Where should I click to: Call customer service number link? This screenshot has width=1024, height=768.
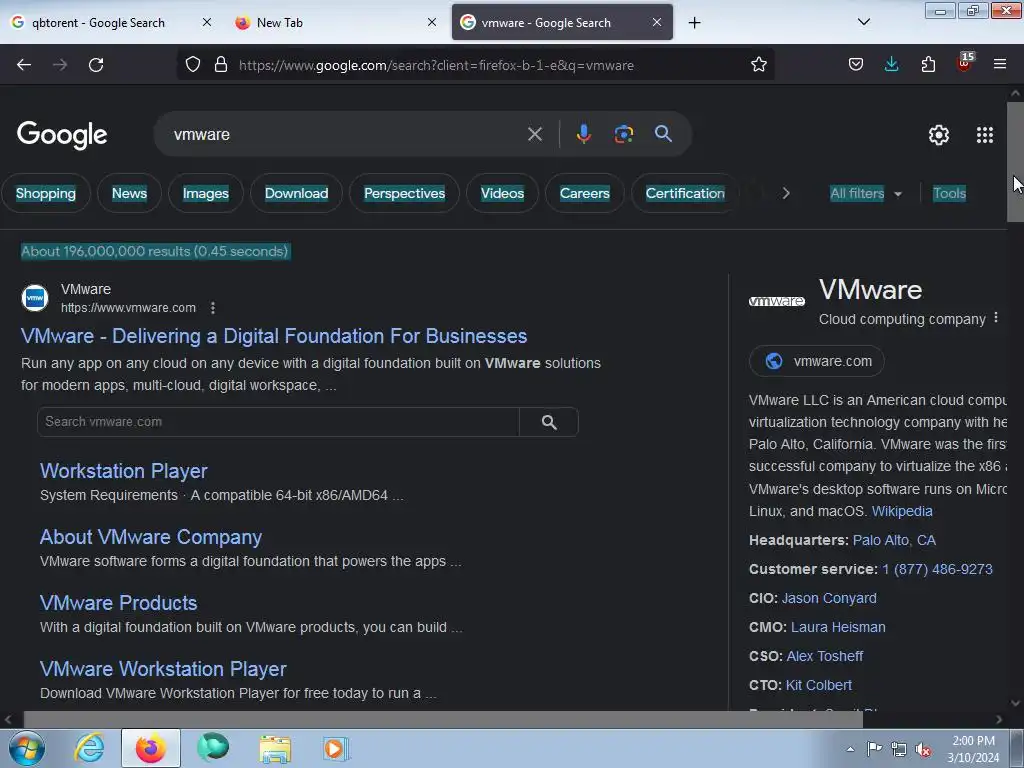pos(937,569)
